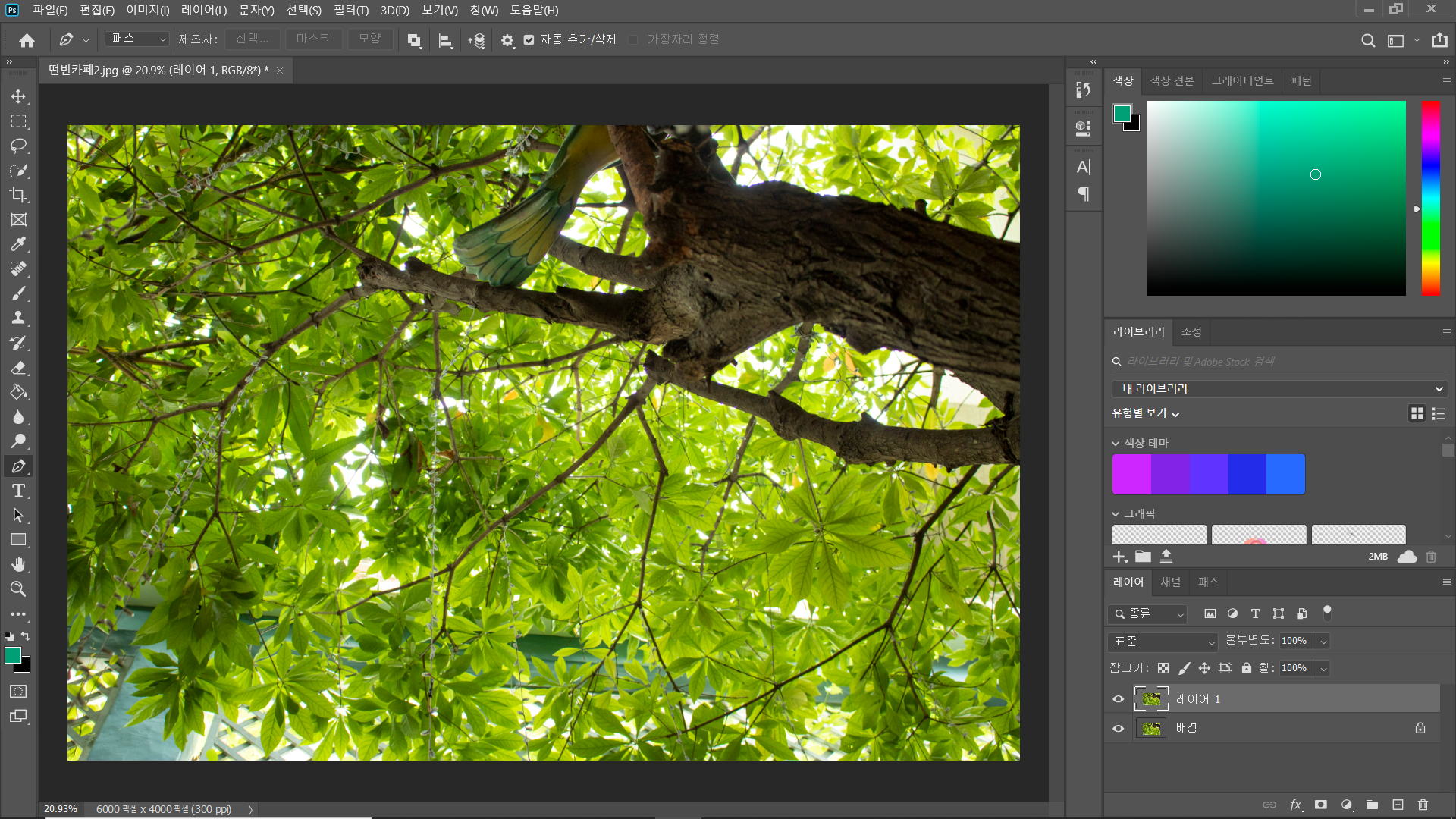1456x819 pixels.
Task: Open the 표준 blend mode dropdown
Action: click(x=1162, y=642)
